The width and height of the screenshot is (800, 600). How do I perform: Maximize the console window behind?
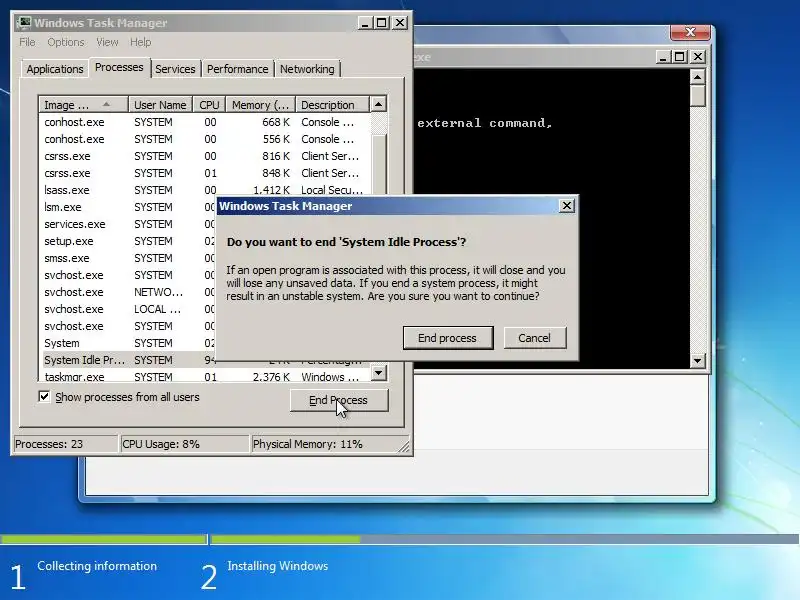pyautogui.click(x=680, y=57)
